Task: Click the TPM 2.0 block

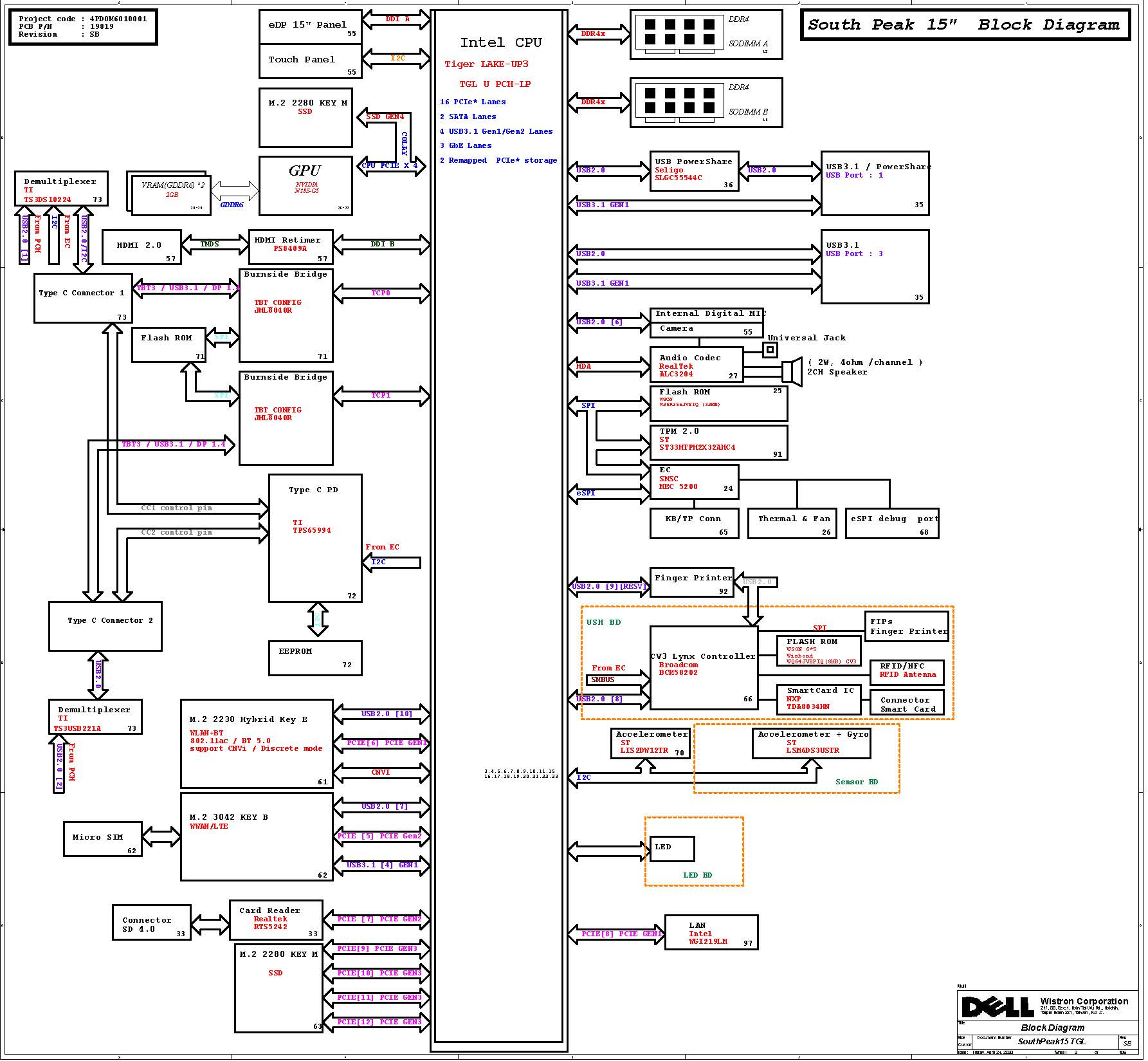Action: point(718,443)
